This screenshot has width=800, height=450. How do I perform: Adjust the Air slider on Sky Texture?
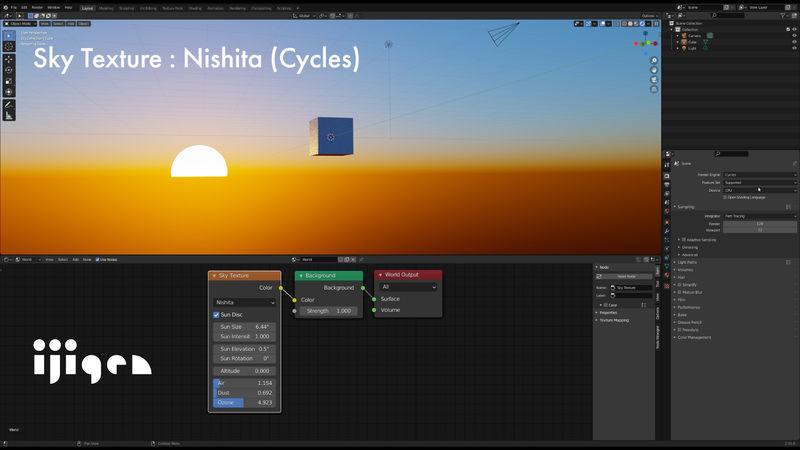point(244,383)
